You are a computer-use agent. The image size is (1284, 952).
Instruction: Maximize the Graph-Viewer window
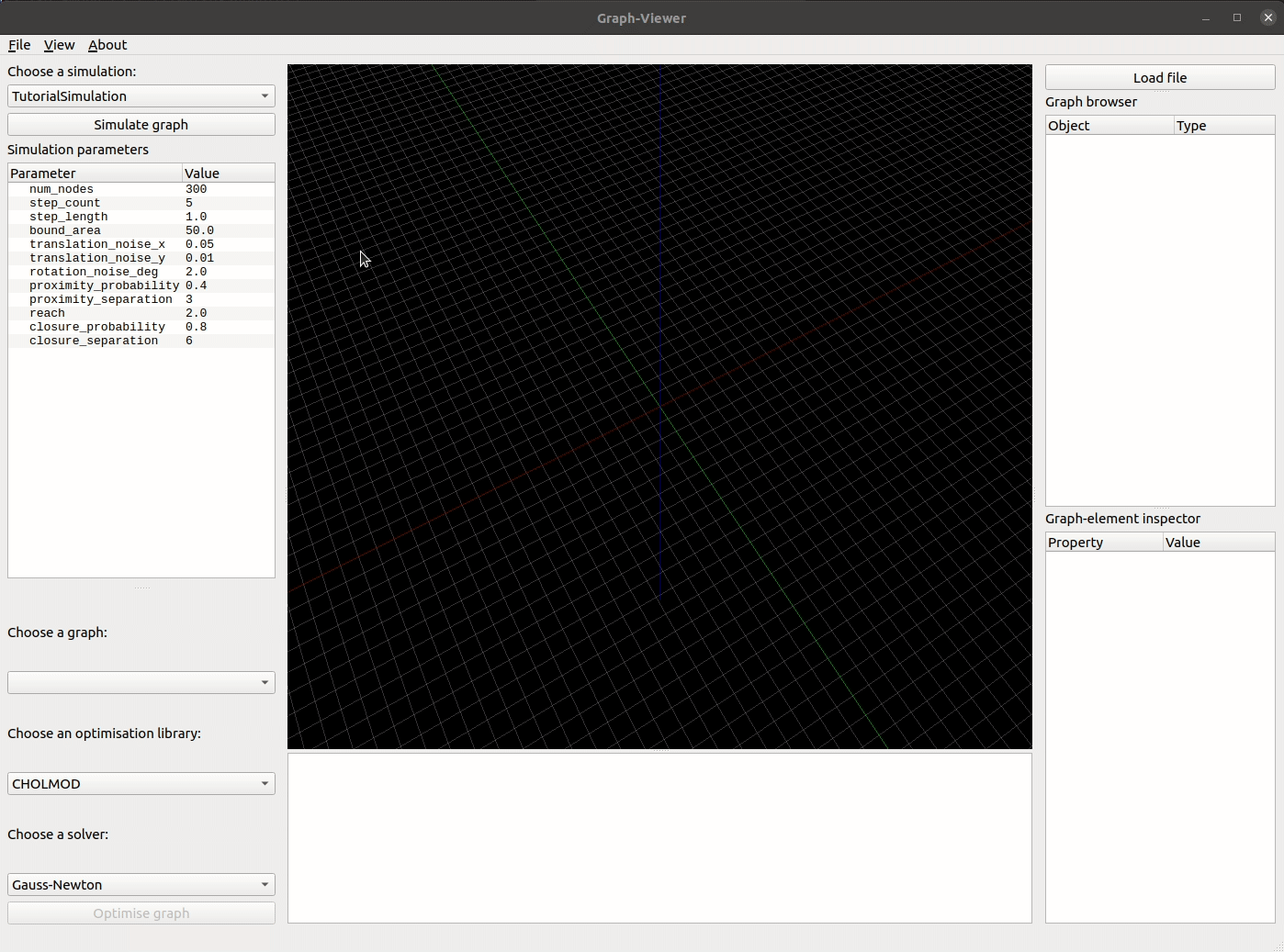pos(1237,17)
